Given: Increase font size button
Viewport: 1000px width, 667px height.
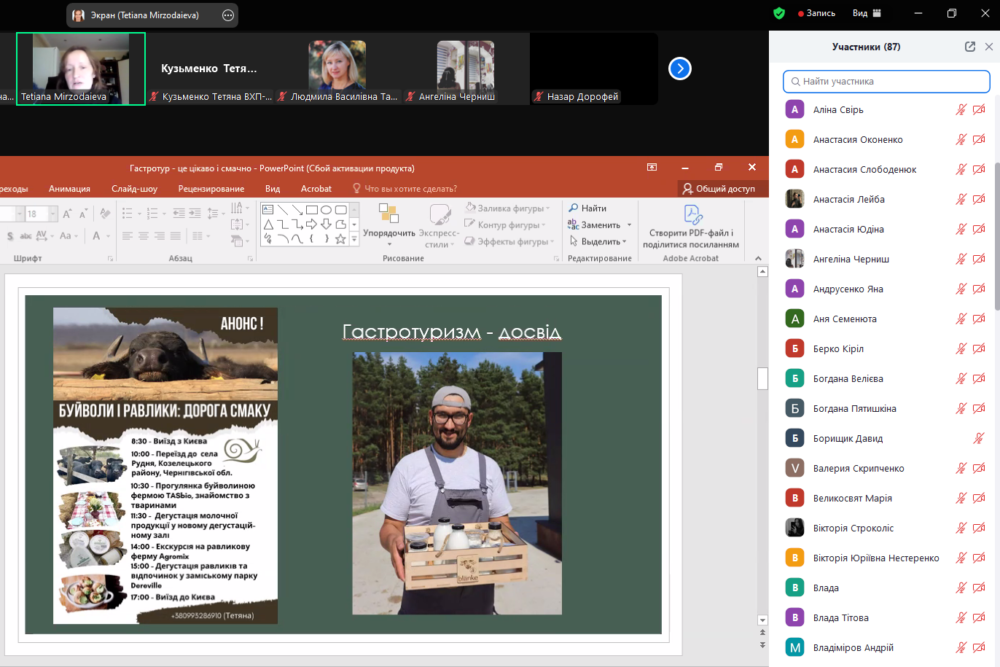Looking at the screenshot, I should pyautogui.click(x=68, y=214).
